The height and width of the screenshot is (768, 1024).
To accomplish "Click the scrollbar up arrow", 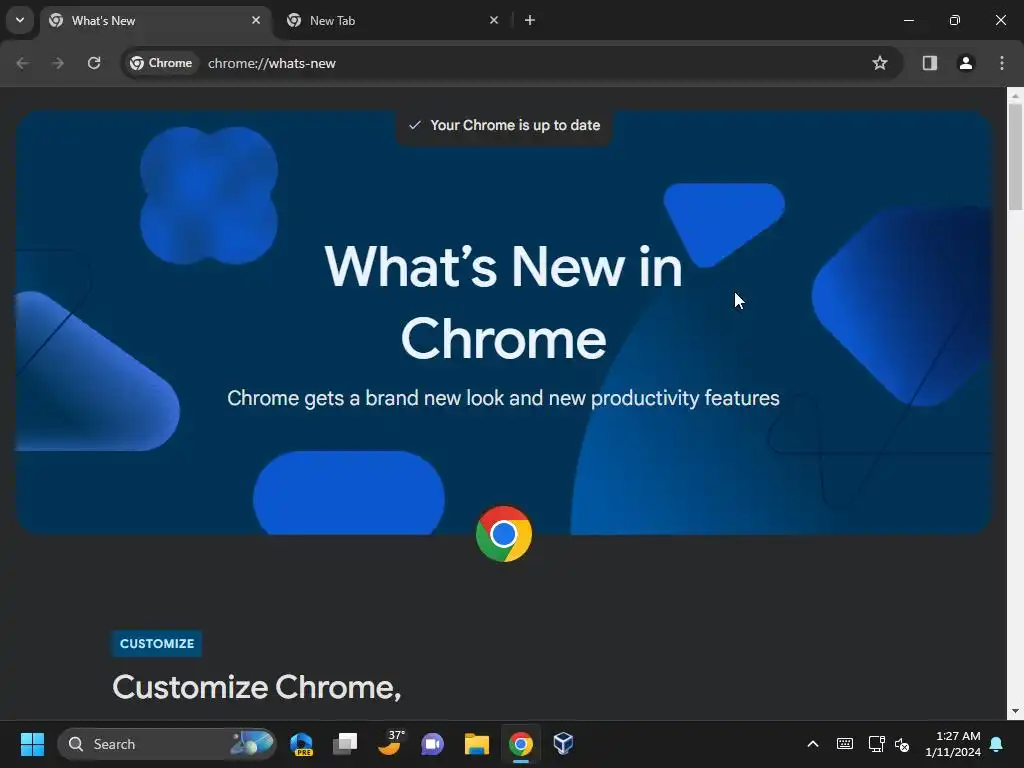I will click(x=1015, y=95).
